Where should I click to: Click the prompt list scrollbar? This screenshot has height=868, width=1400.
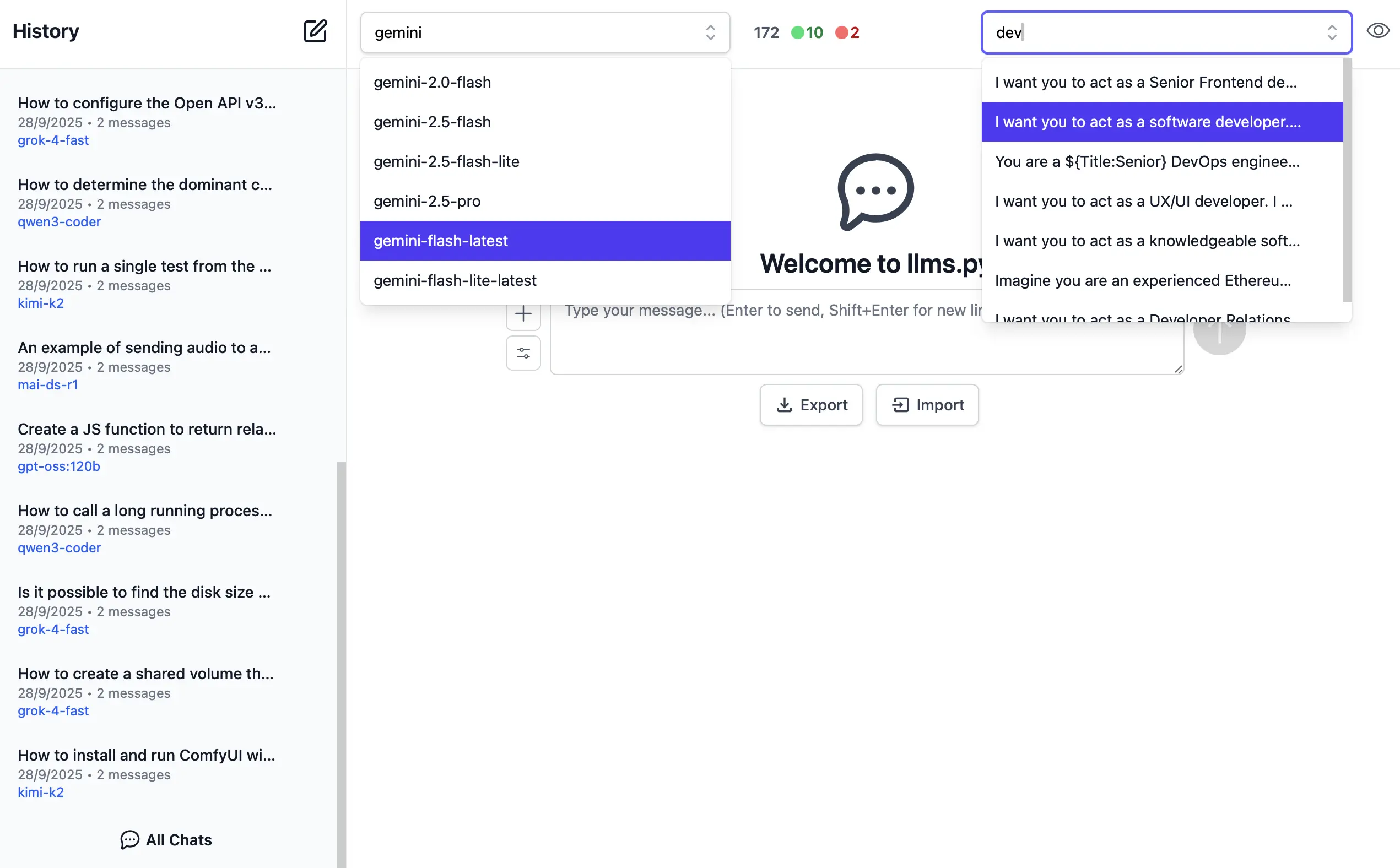point(1347,180)
